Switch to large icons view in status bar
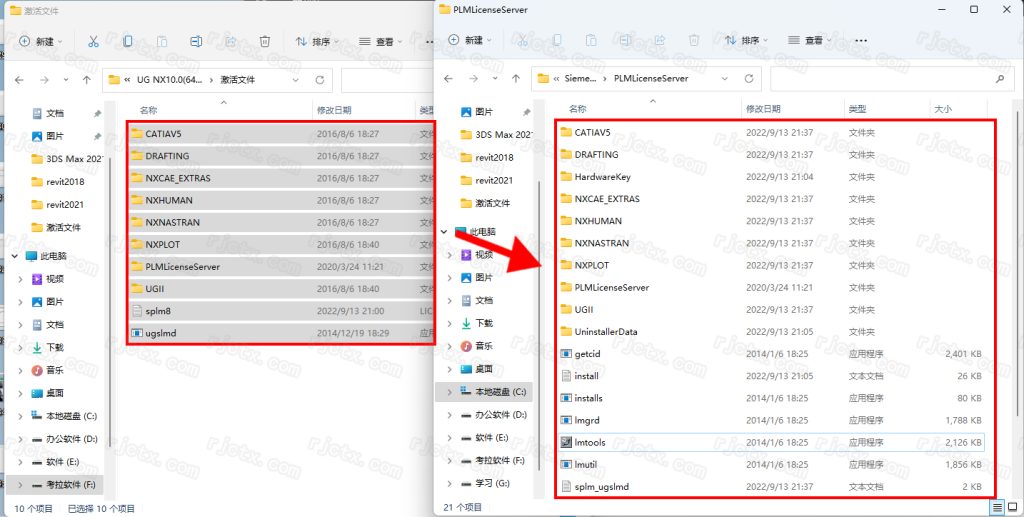The width and height of the screenshot is (1024, 517). coord(1012,507)
